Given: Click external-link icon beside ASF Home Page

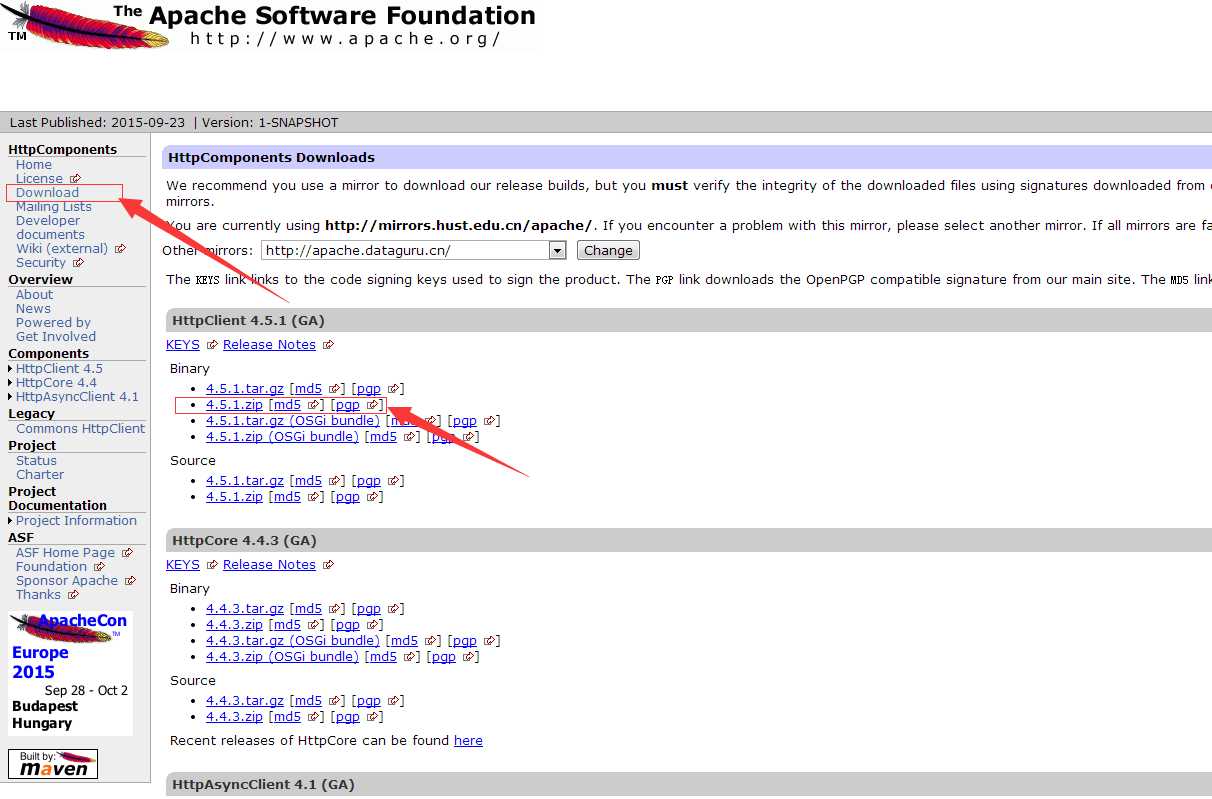Looking at the screenshot, I should pyautogui.click(x=127, y=553).
